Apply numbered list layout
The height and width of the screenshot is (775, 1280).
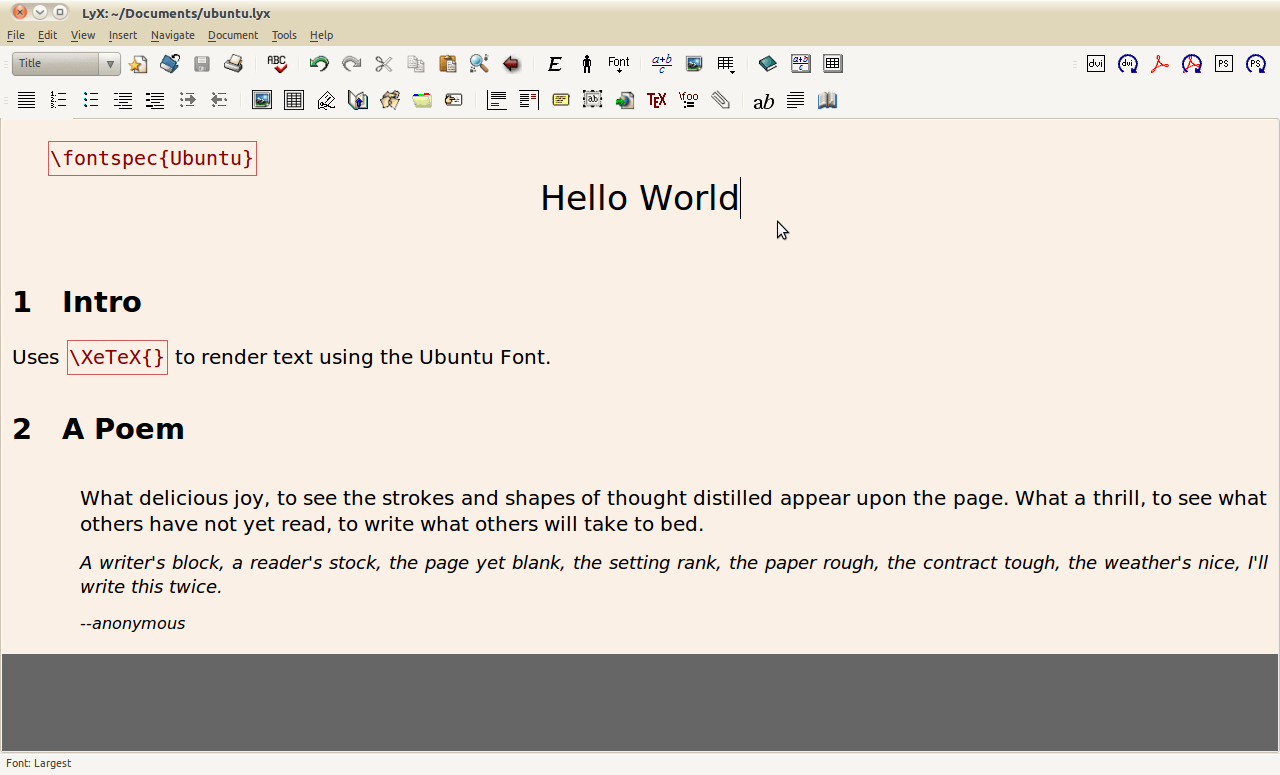coord(59,100)
